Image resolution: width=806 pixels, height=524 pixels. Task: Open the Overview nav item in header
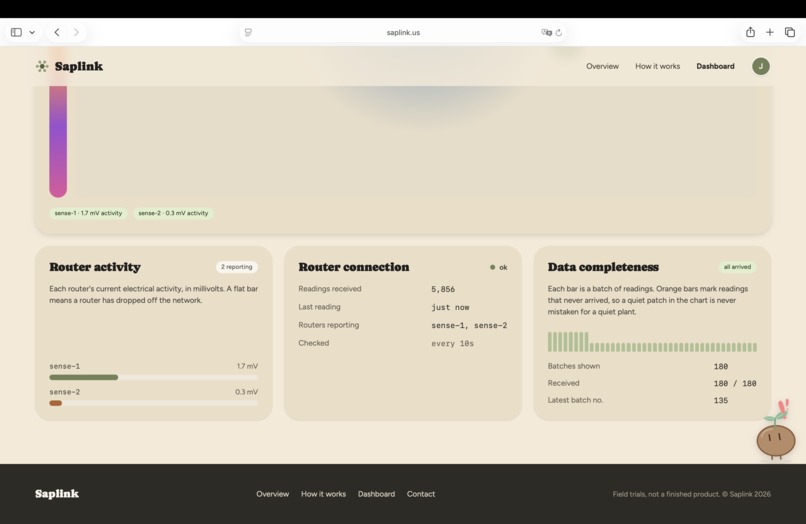pos(602,66)
